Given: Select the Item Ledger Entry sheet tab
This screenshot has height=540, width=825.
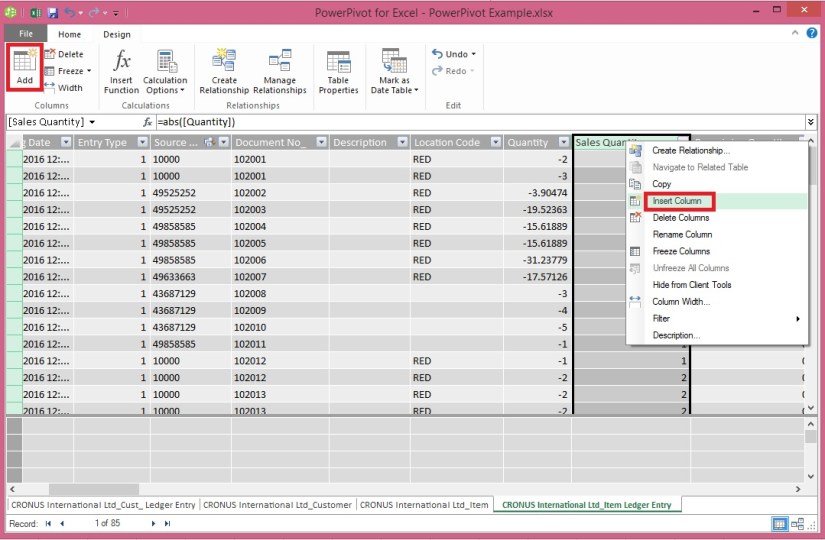Looking at the screenshot, I should pyautogui.click(x=587, y=505).
